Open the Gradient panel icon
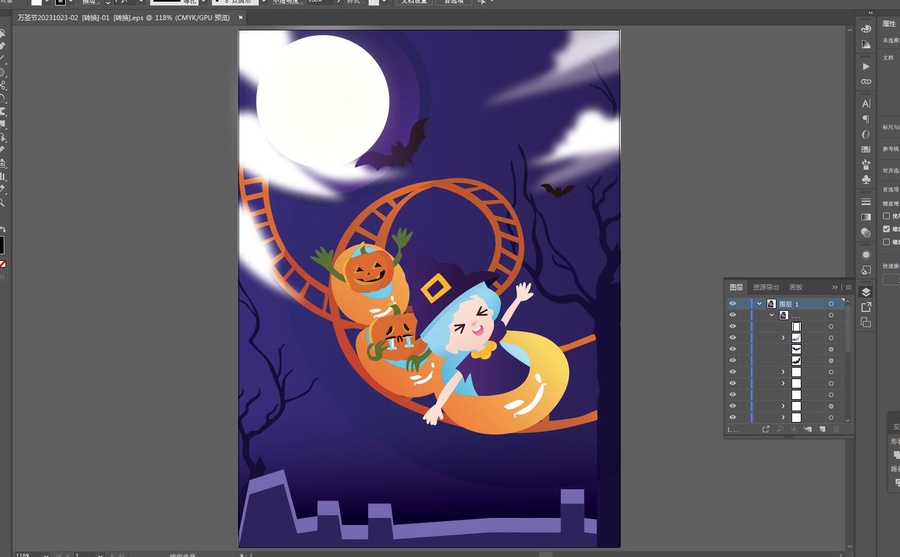900x557 pixels. coord(866,217)
